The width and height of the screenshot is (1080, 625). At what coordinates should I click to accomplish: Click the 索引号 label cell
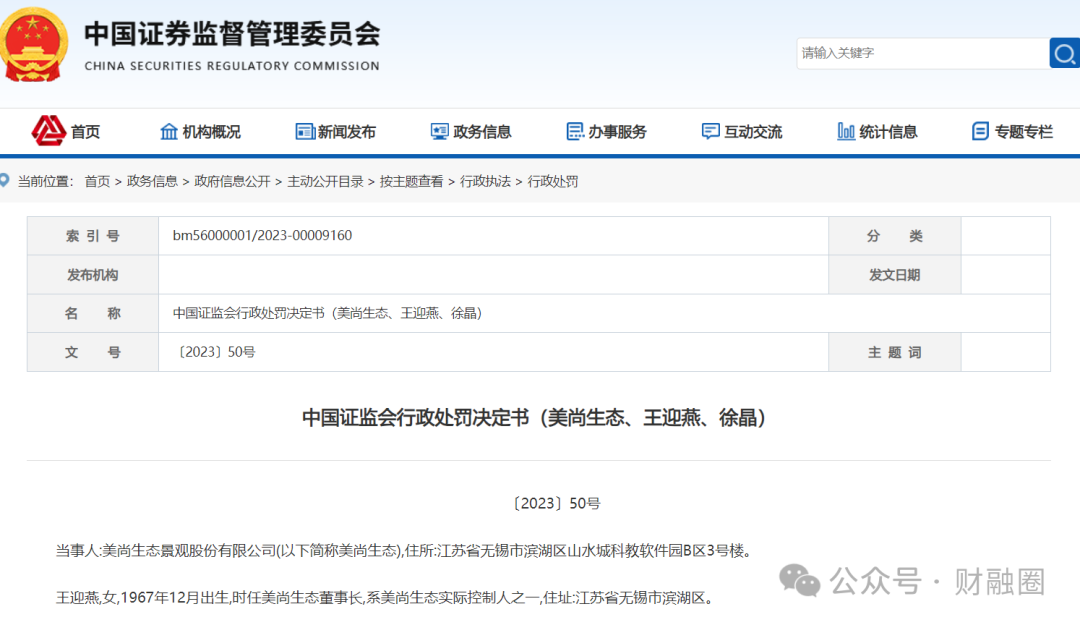(x=93, y=236)
